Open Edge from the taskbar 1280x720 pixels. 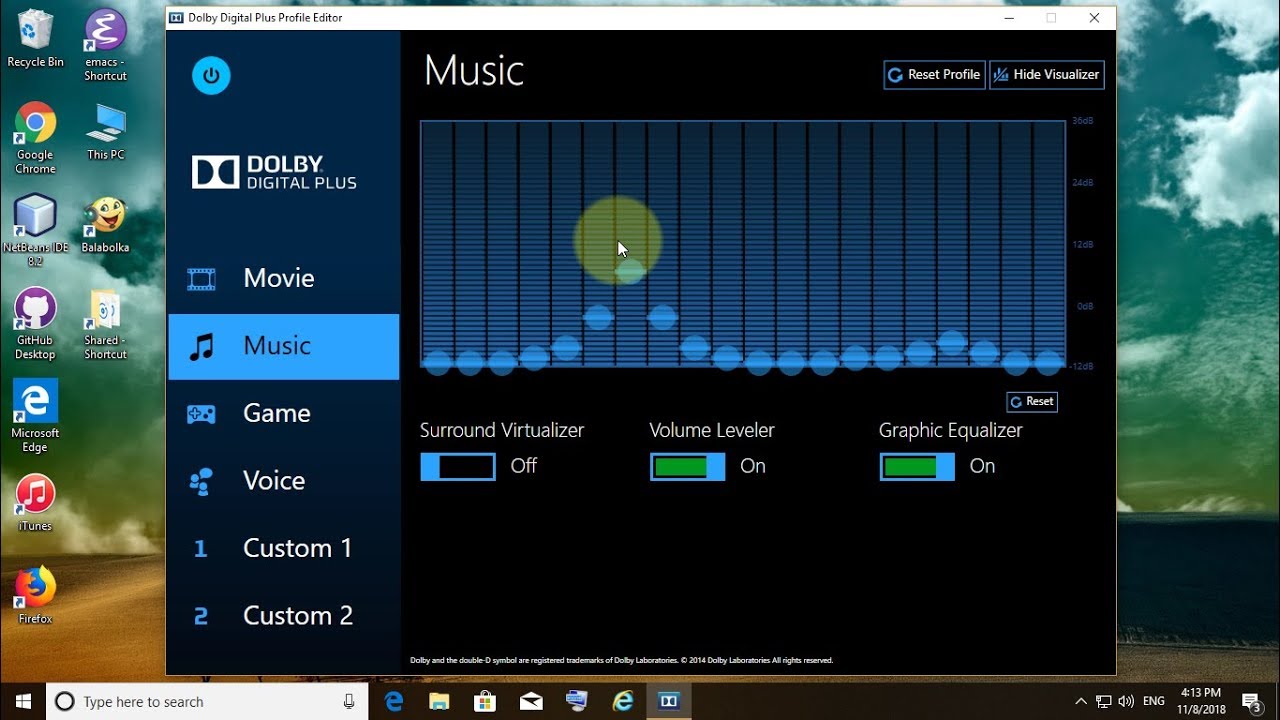(394, 702)
